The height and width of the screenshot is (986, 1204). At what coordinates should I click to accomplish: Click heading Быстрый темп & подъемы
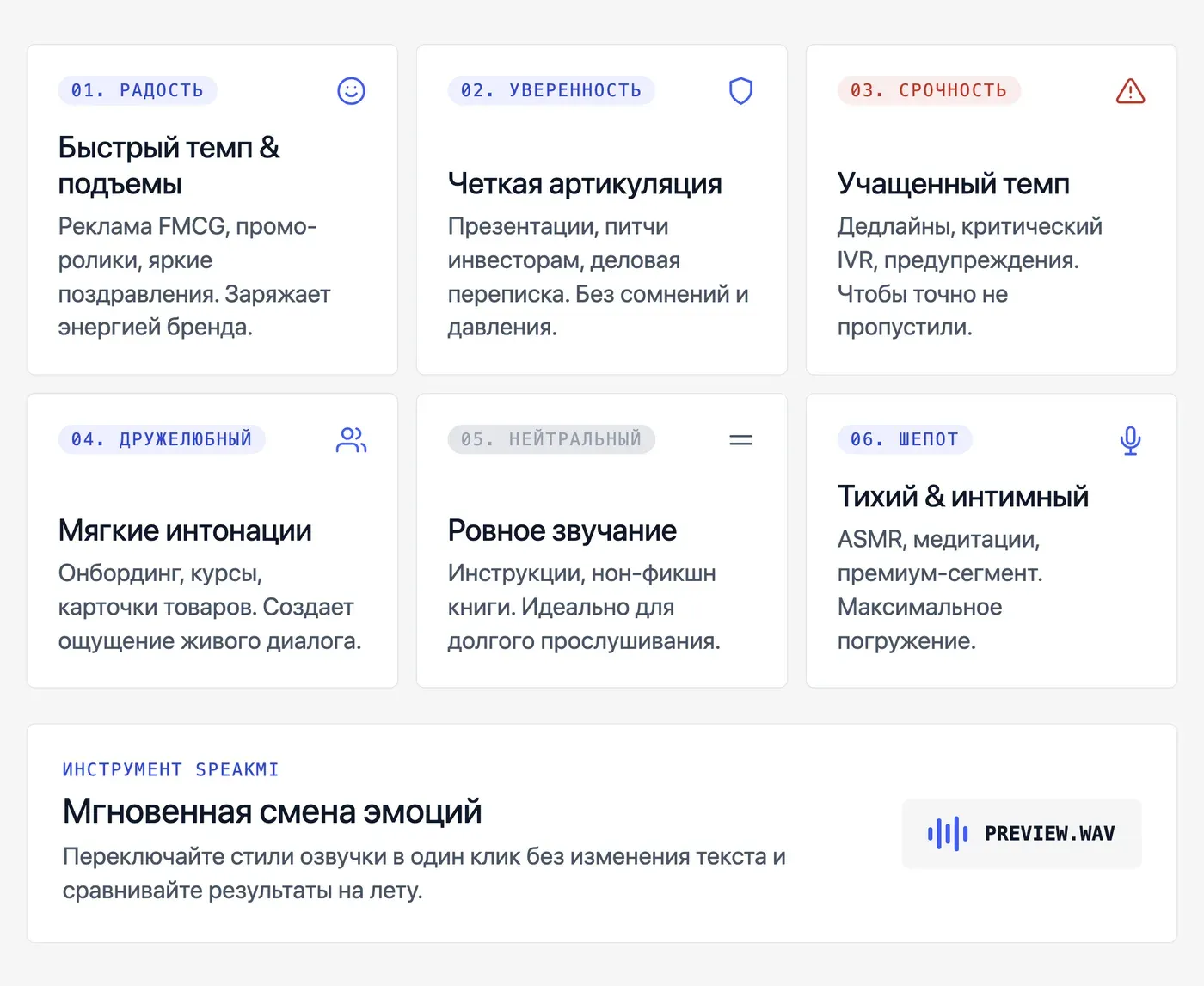(x=169, y=166)
